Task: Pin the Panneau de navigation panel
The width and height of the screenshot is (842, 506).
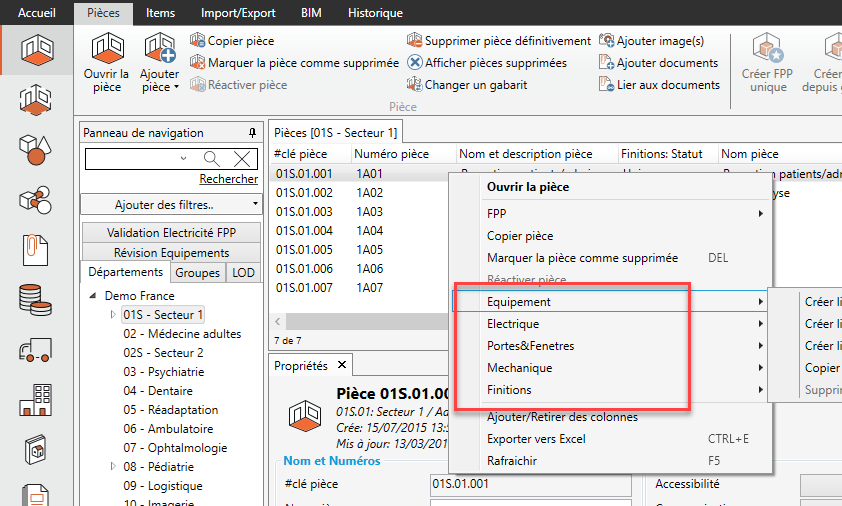Action: 252,133
